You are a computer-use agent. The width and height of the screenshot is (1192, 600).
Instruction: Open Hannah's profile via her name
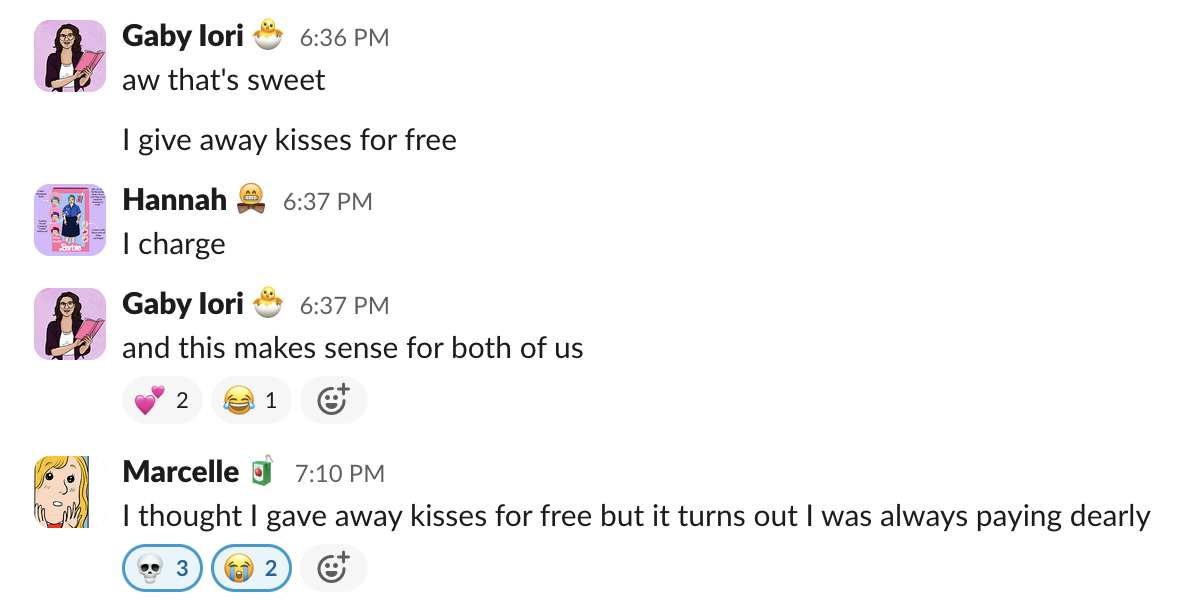click(174, 200)
